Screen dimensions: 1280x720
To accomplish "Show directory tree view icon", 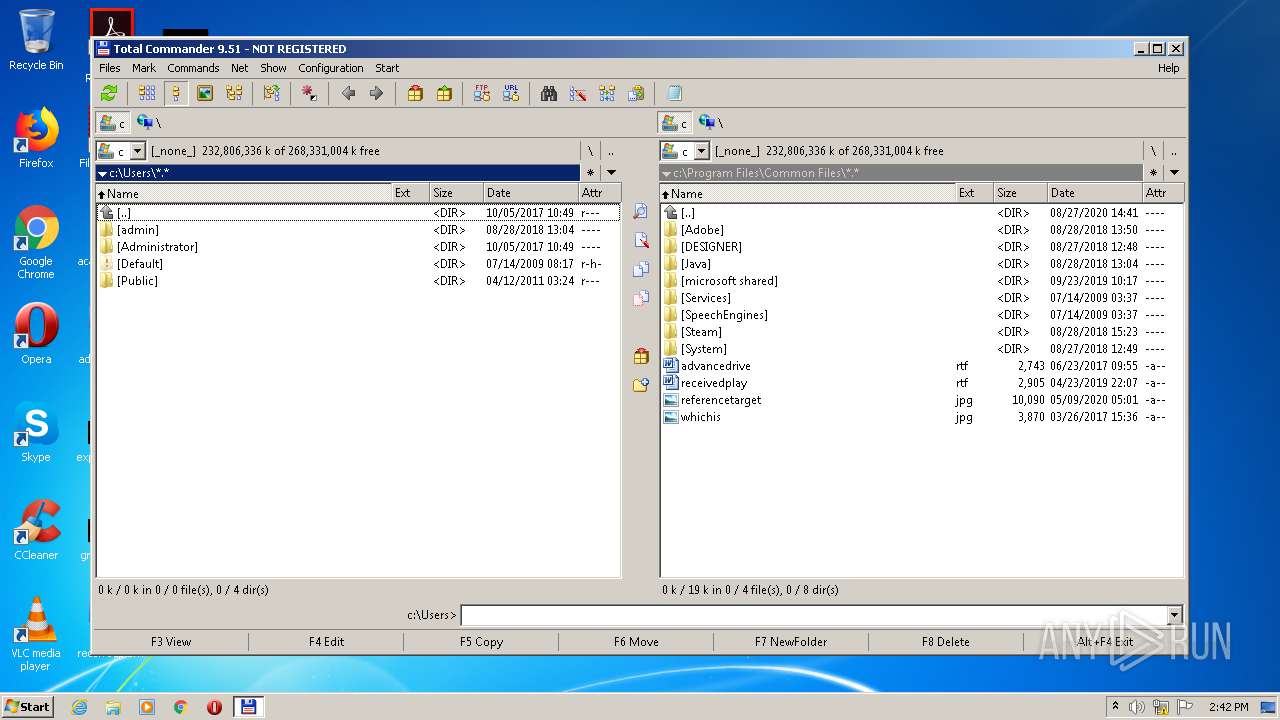I will pyautogui.click(x=234, y=93).
